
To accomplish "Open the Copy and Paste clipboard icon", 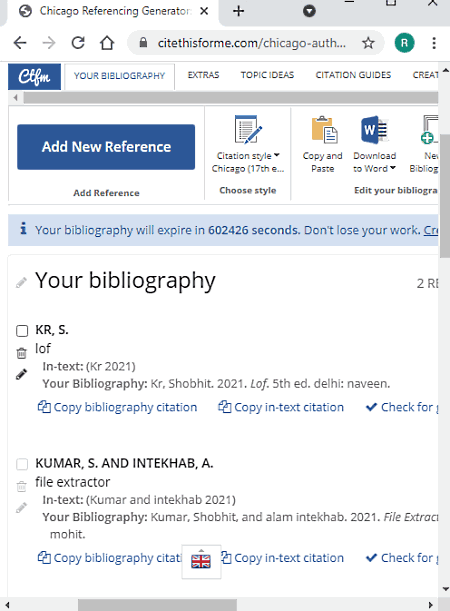I will (325, 129).
